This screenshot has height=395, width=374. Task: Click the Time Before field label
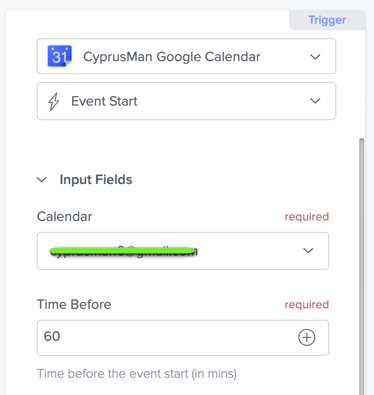pos(74,304)
